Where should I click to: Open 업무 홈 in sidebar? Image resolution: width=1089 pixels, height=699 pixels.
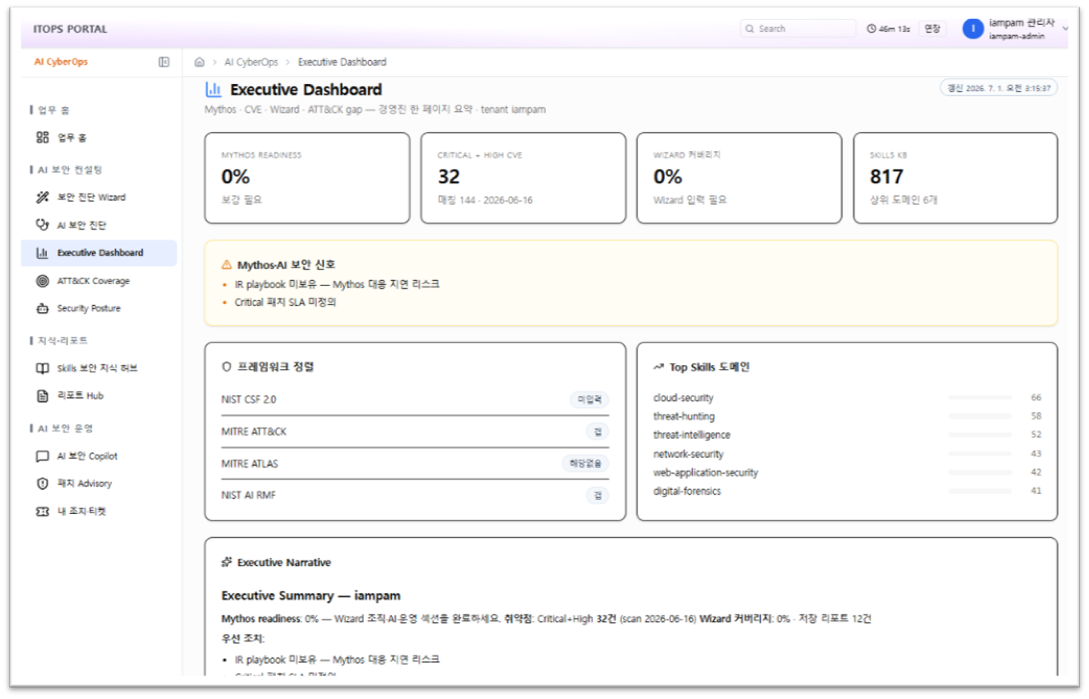pos(99,137)
